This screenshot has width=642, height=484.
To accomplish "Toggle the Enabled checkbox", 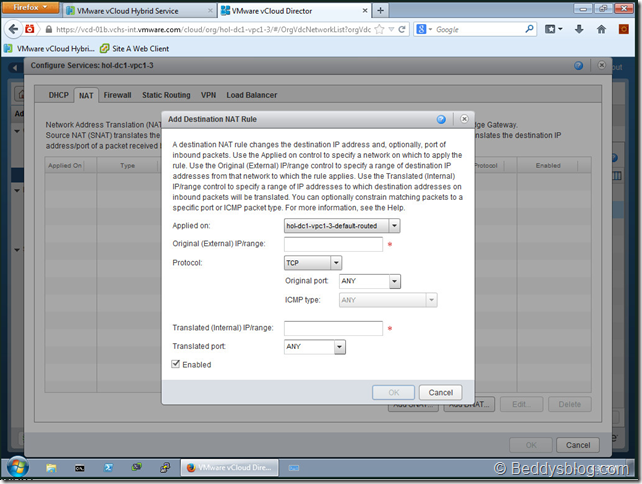I will (176, 364).
